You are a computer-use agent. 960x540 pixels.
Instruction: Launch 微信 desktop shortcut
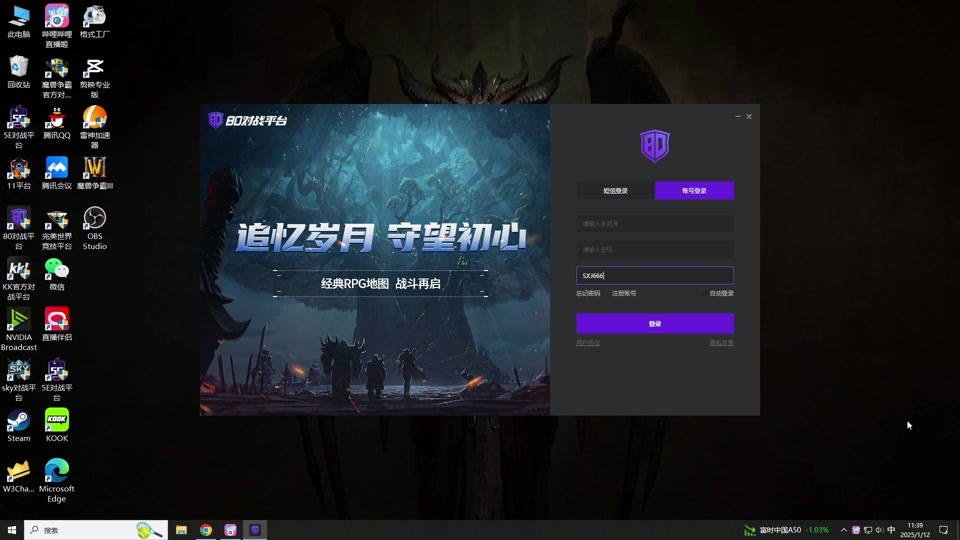click(56, 274)
